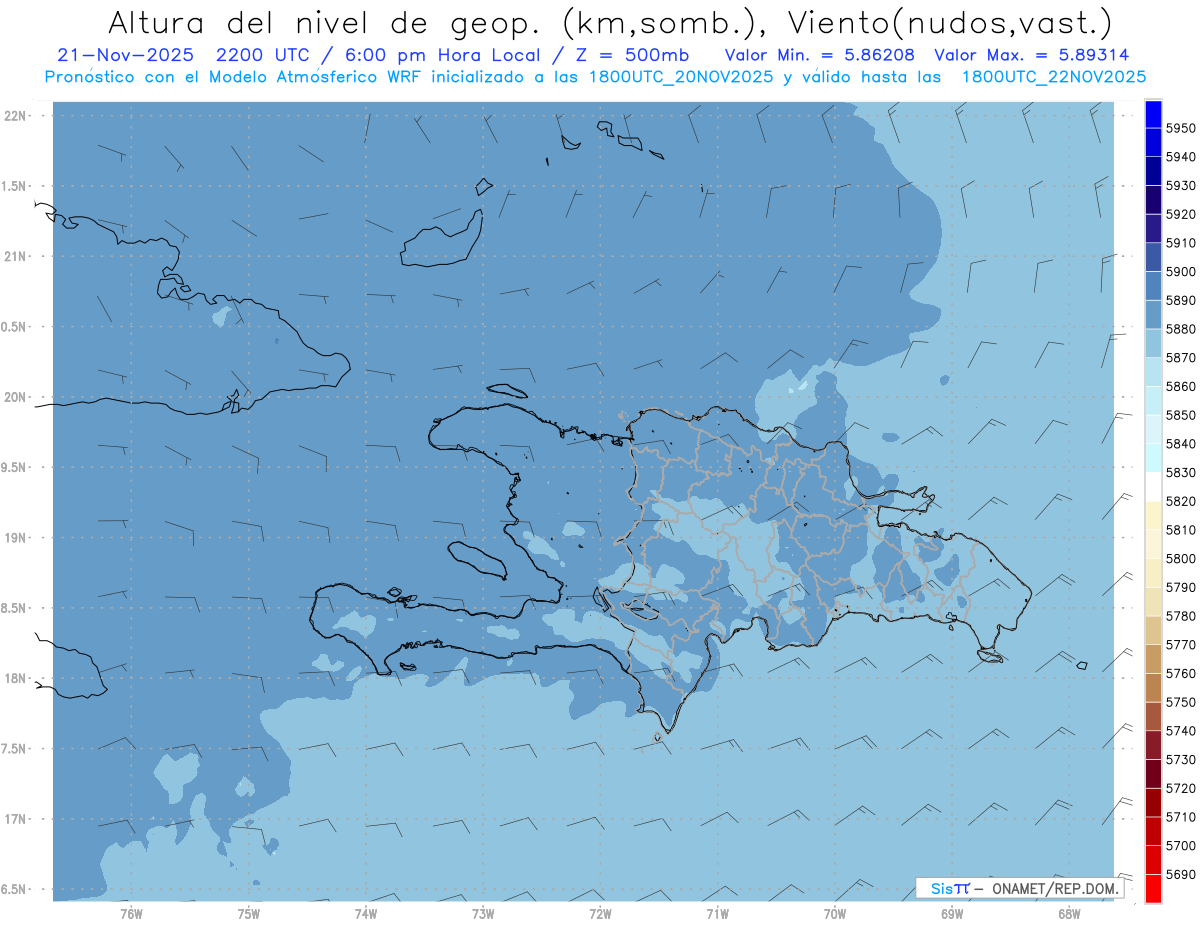The width and height of the screenshot is (1200, 927).
Task: Click the '70W' longitude axis label
Action: pyautogui.click(x=835, y=915)
